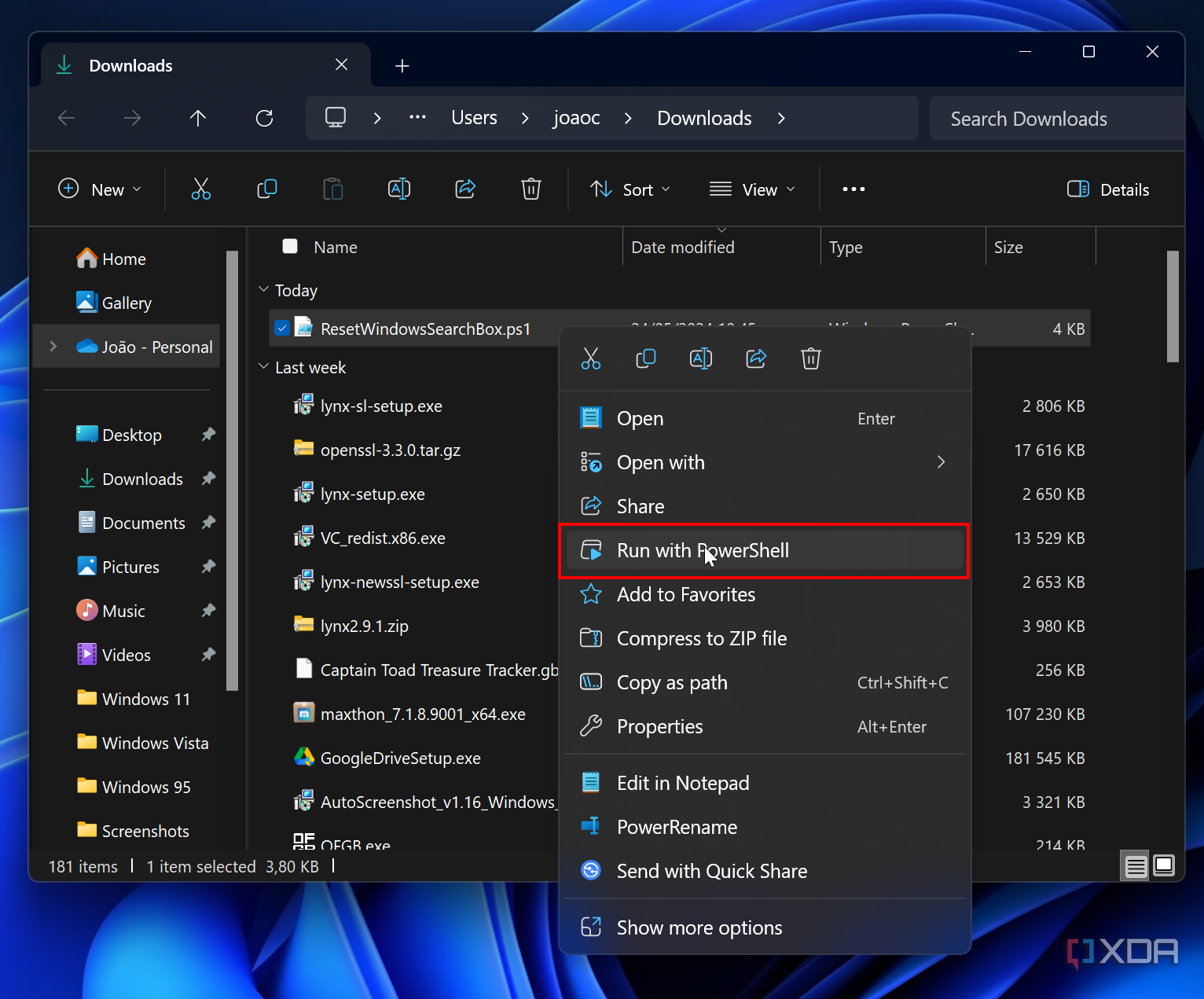Open the Sort dropdown
This screenshot has width=1204, height=999.
click(x=630, y=189)
